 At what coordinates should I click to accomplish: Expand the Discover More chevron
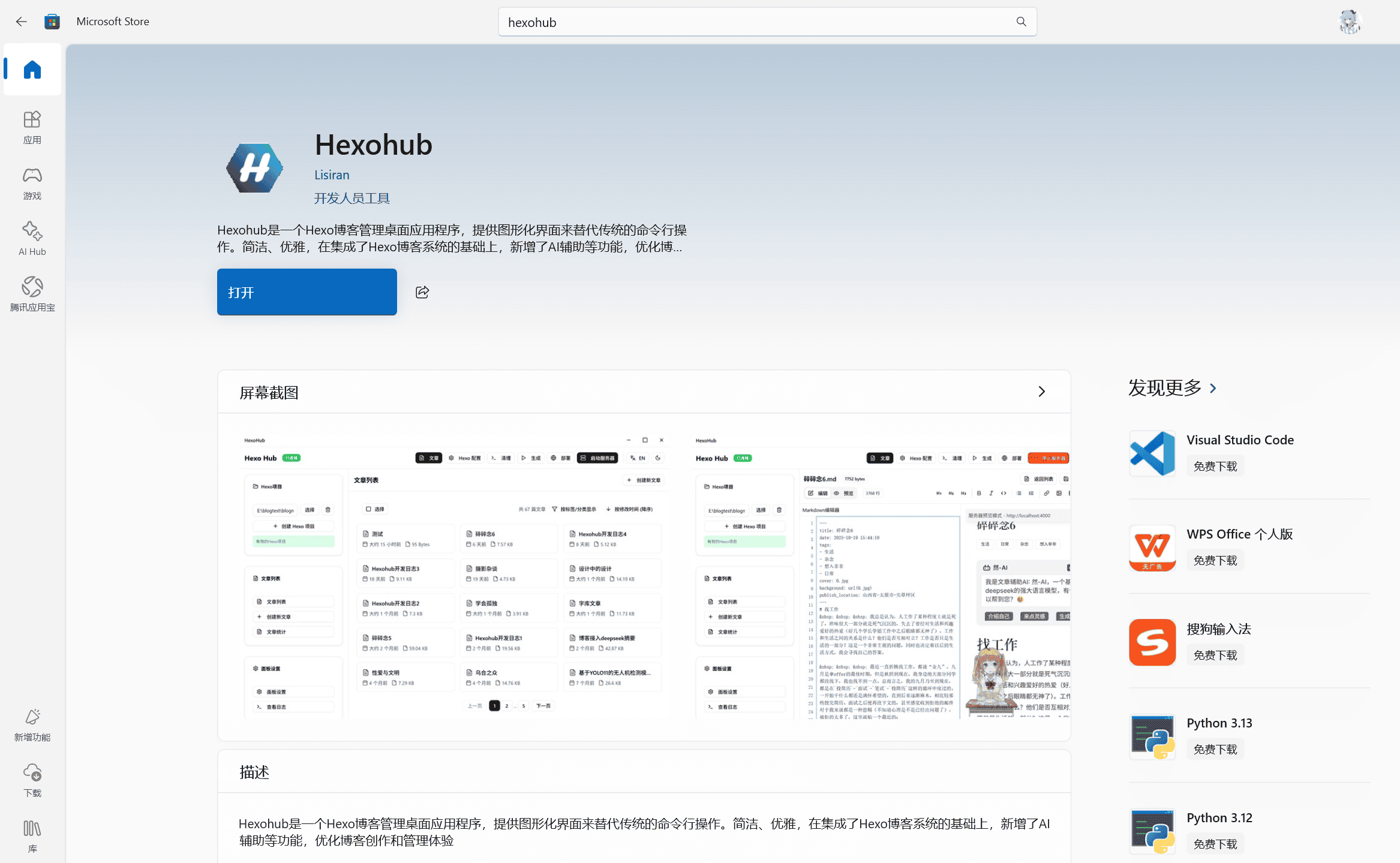click(x=1213, y=389)
